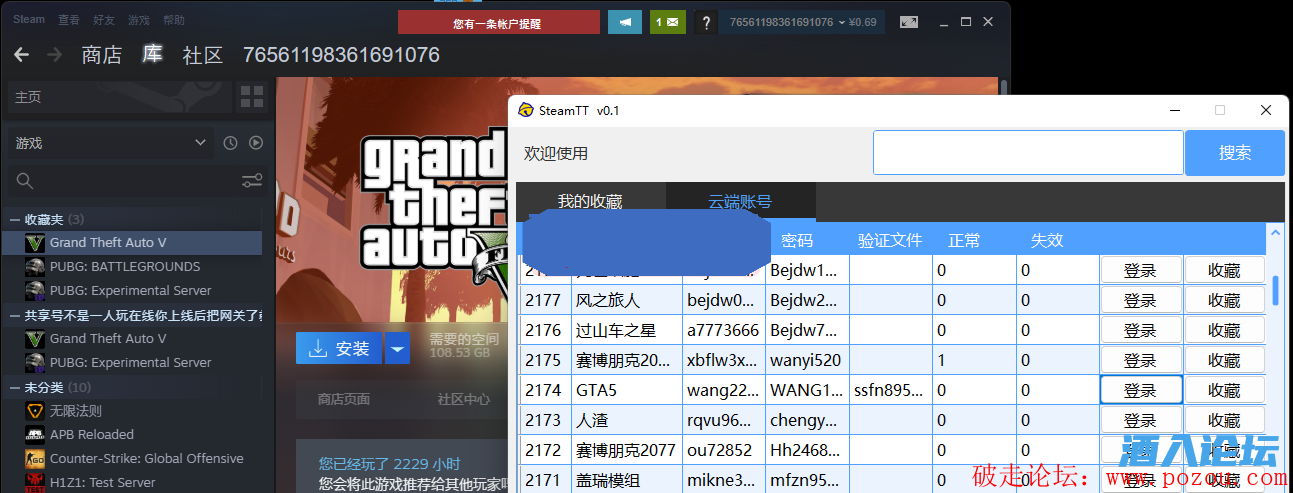
Task: Click 收藏 for the GTA5 row
Action: pos(1225,390)
